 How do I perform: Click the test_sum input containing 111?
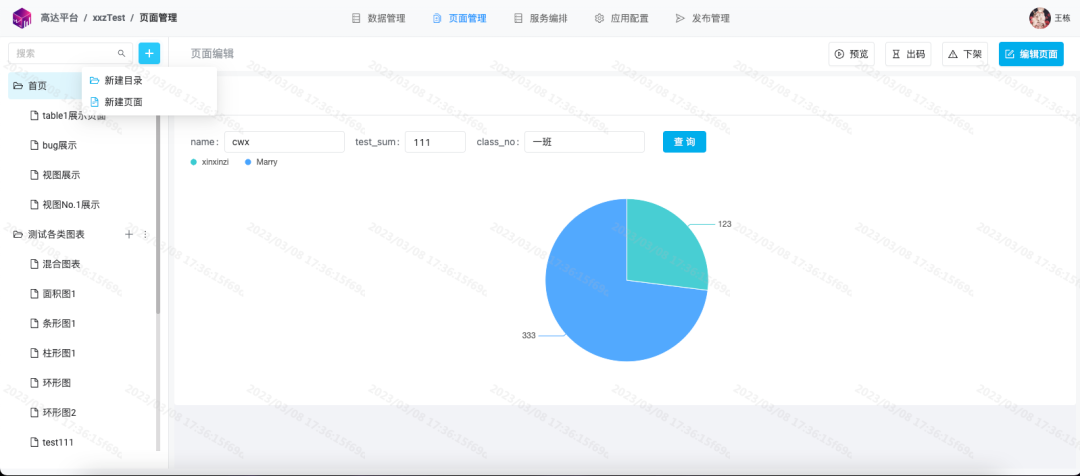[x=435, y=142]
